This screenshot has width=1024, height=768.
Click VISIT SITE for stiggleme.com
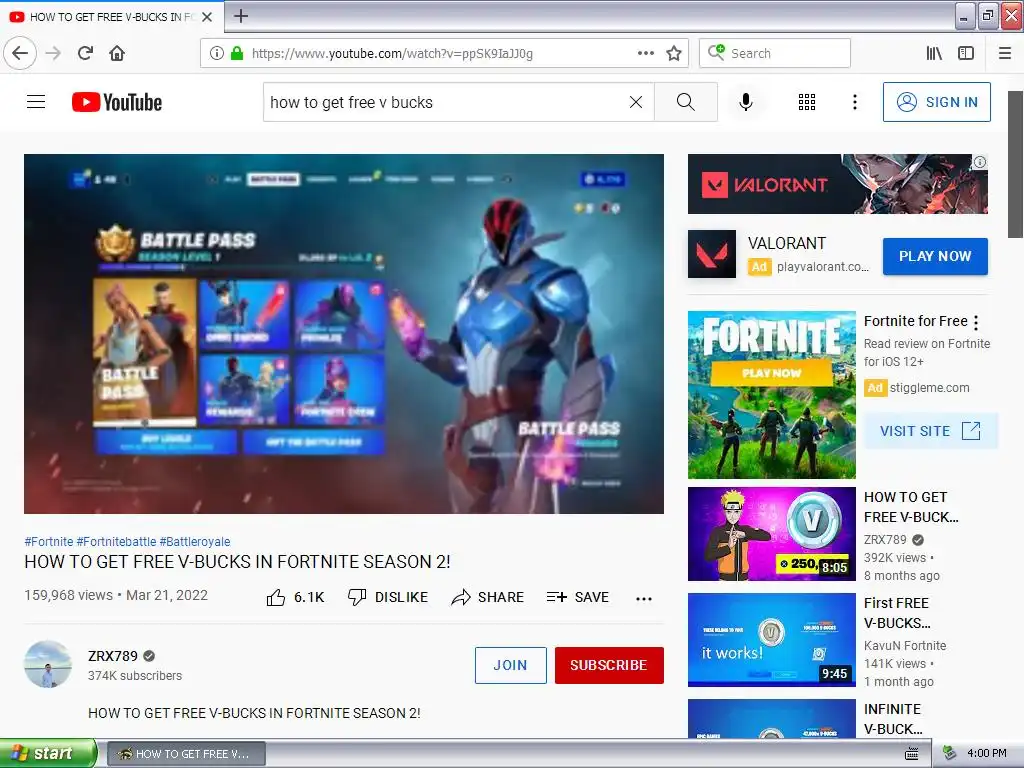pyautogui.click(x=931, y=431)
